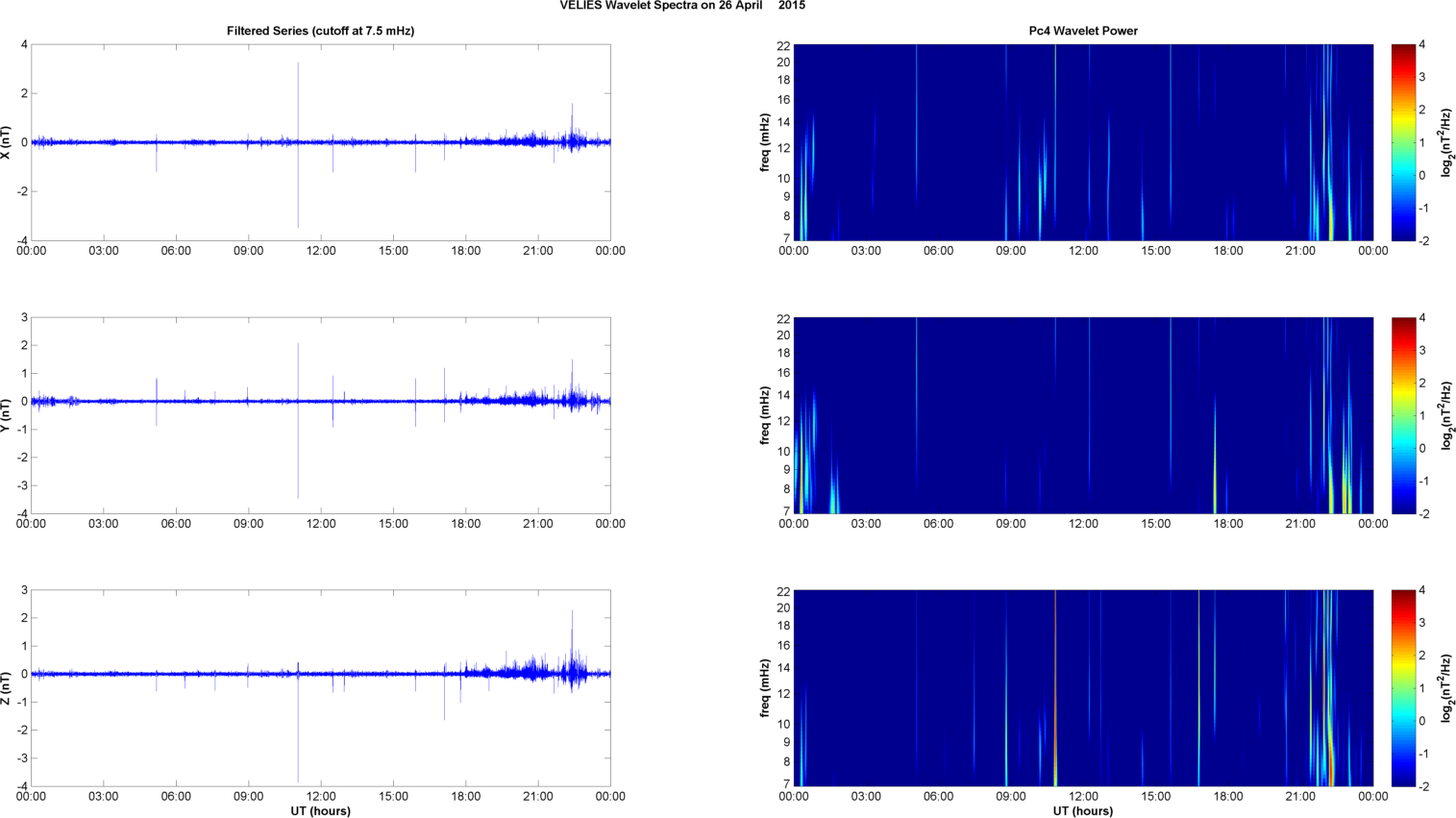The width and height of the screenshot is (1456, 818).
Task: Select the 'Pc4 Wavelet Power' column title
Action: tap(1083, 31)
